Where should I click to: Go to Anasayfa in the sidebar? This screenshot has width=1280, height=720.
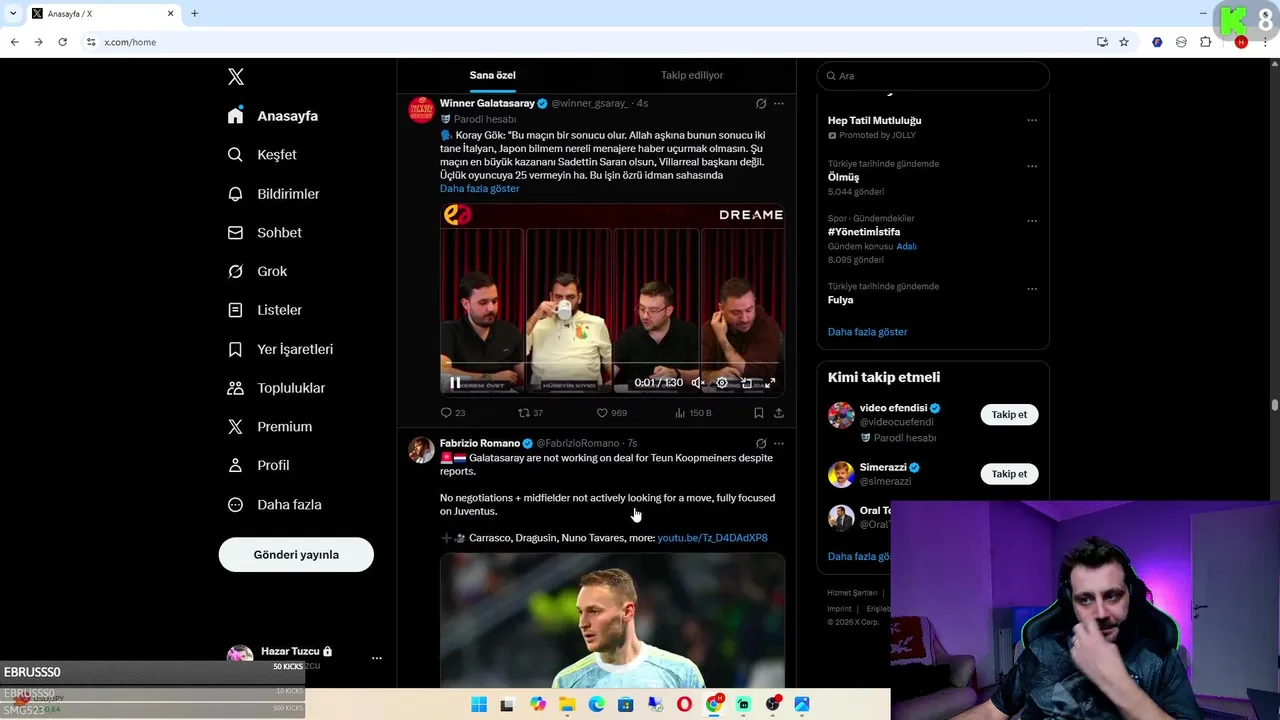click(x=273, y=116)
